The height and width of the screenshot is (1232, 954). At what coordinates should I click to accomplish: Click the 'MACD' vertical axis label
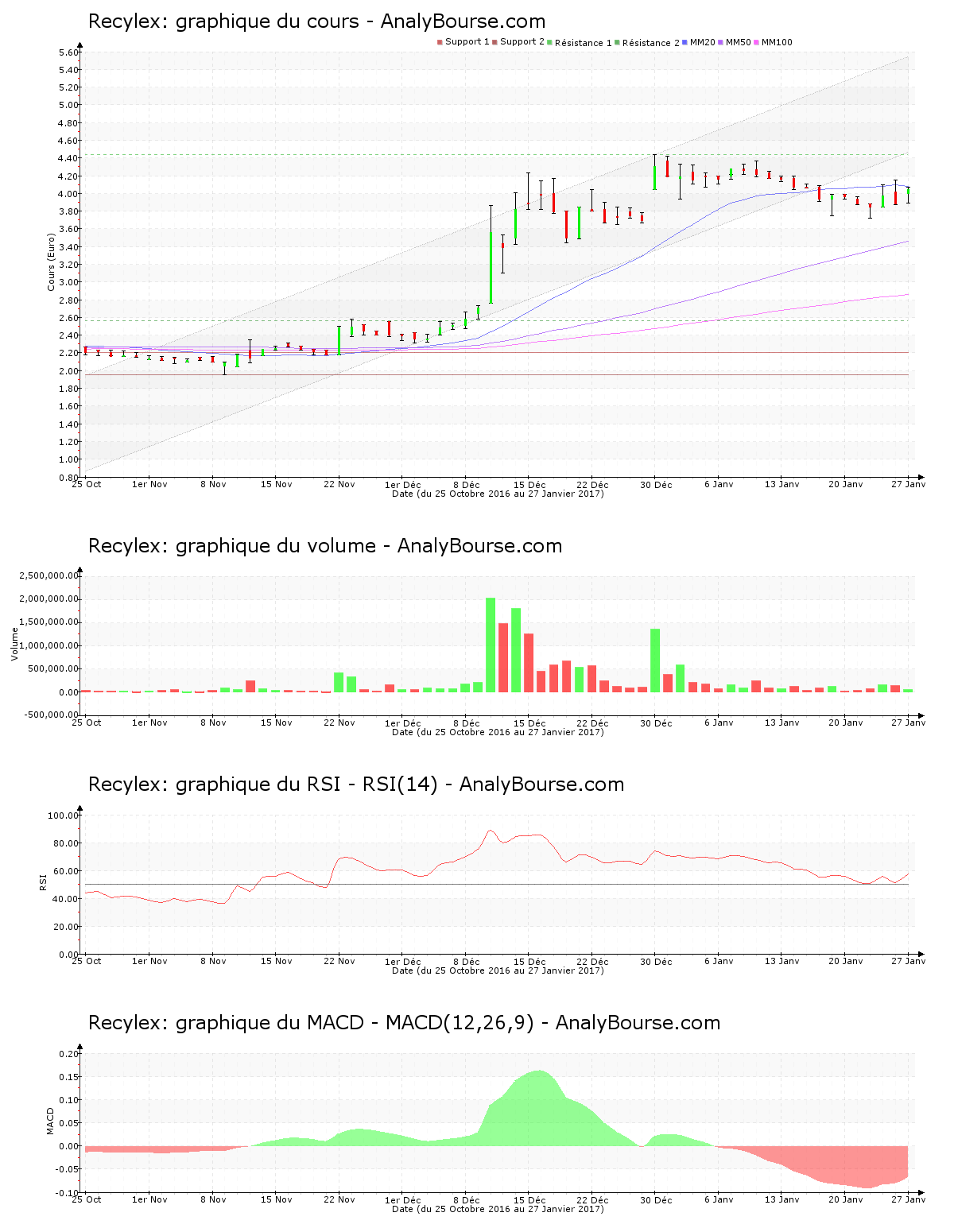click(51, 1121)
